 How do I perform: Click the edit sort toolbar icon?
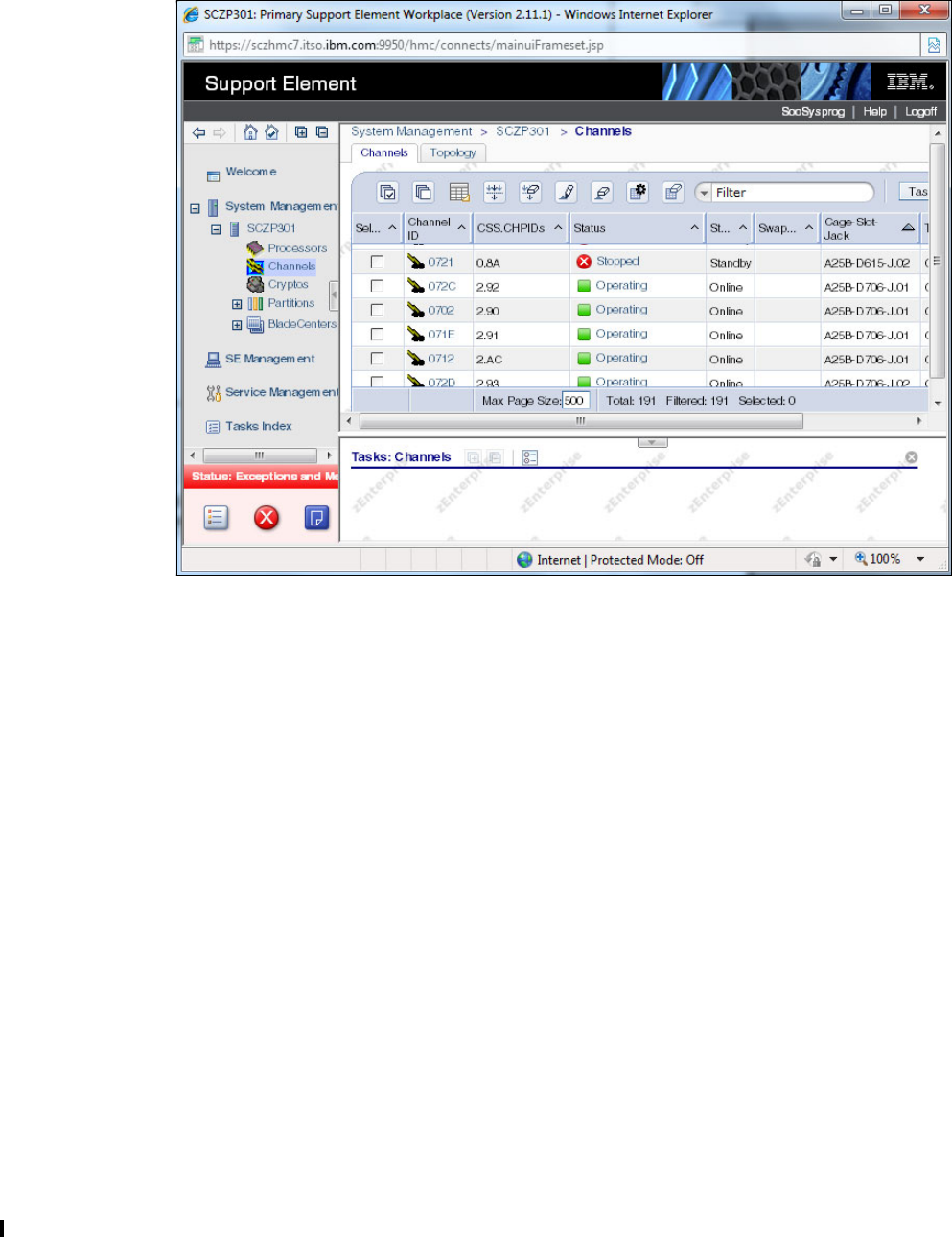pos(495,193)
